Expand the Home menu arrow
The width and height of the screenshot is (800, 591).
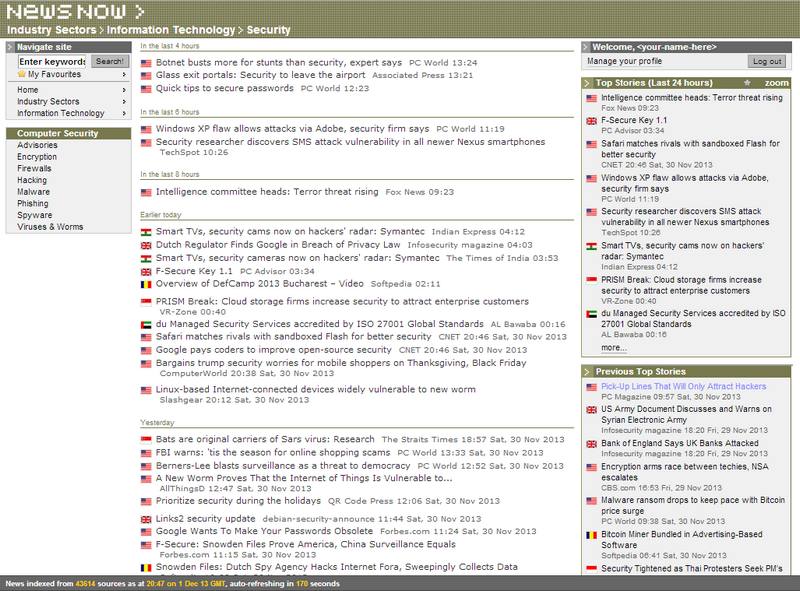tap(124, 90)
